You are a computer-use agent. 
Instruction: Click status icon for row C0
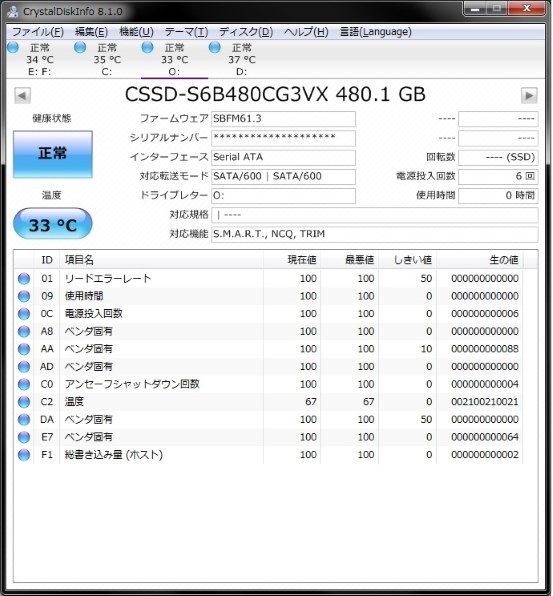(24, 384)
